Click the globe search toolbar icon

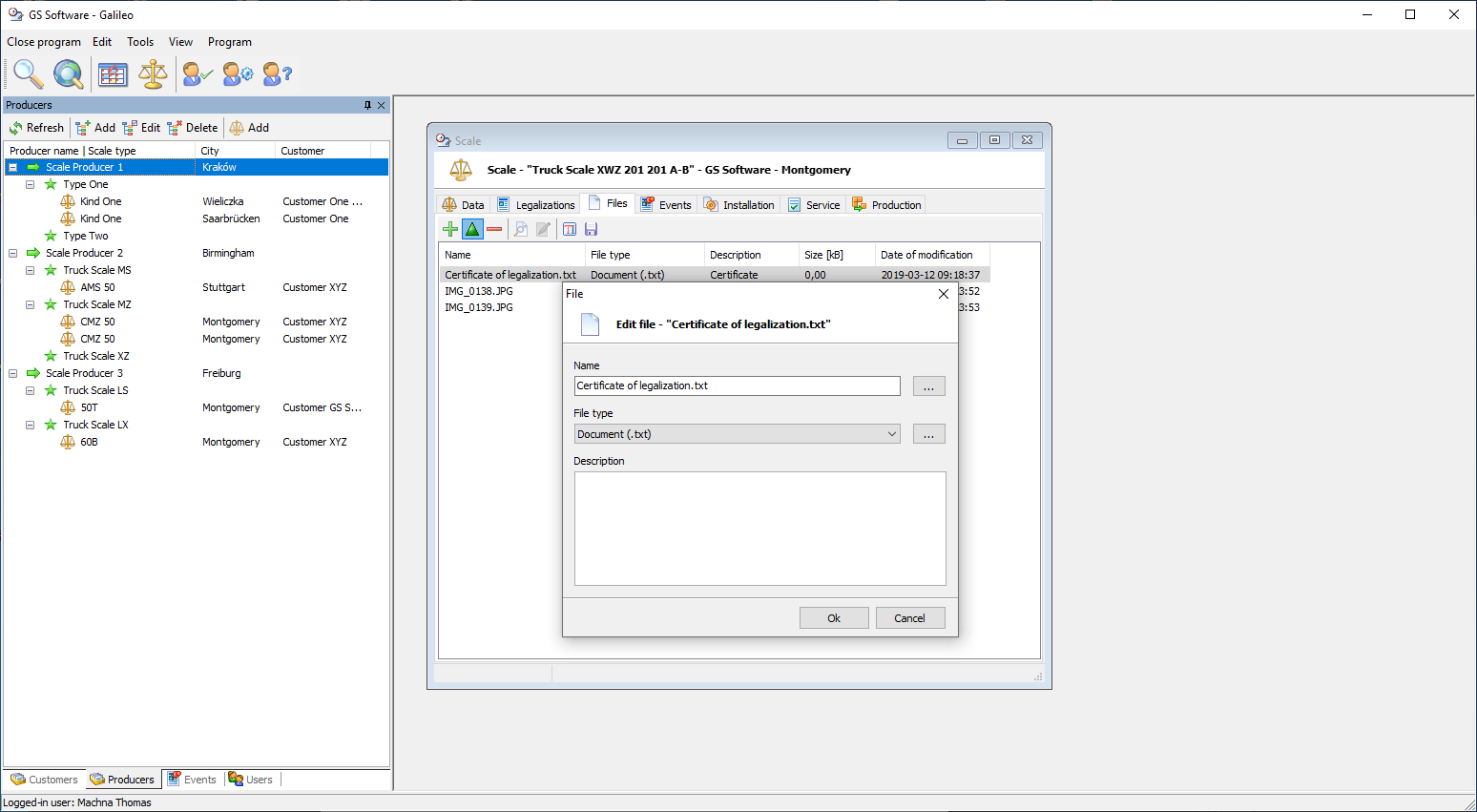(68, 73)
